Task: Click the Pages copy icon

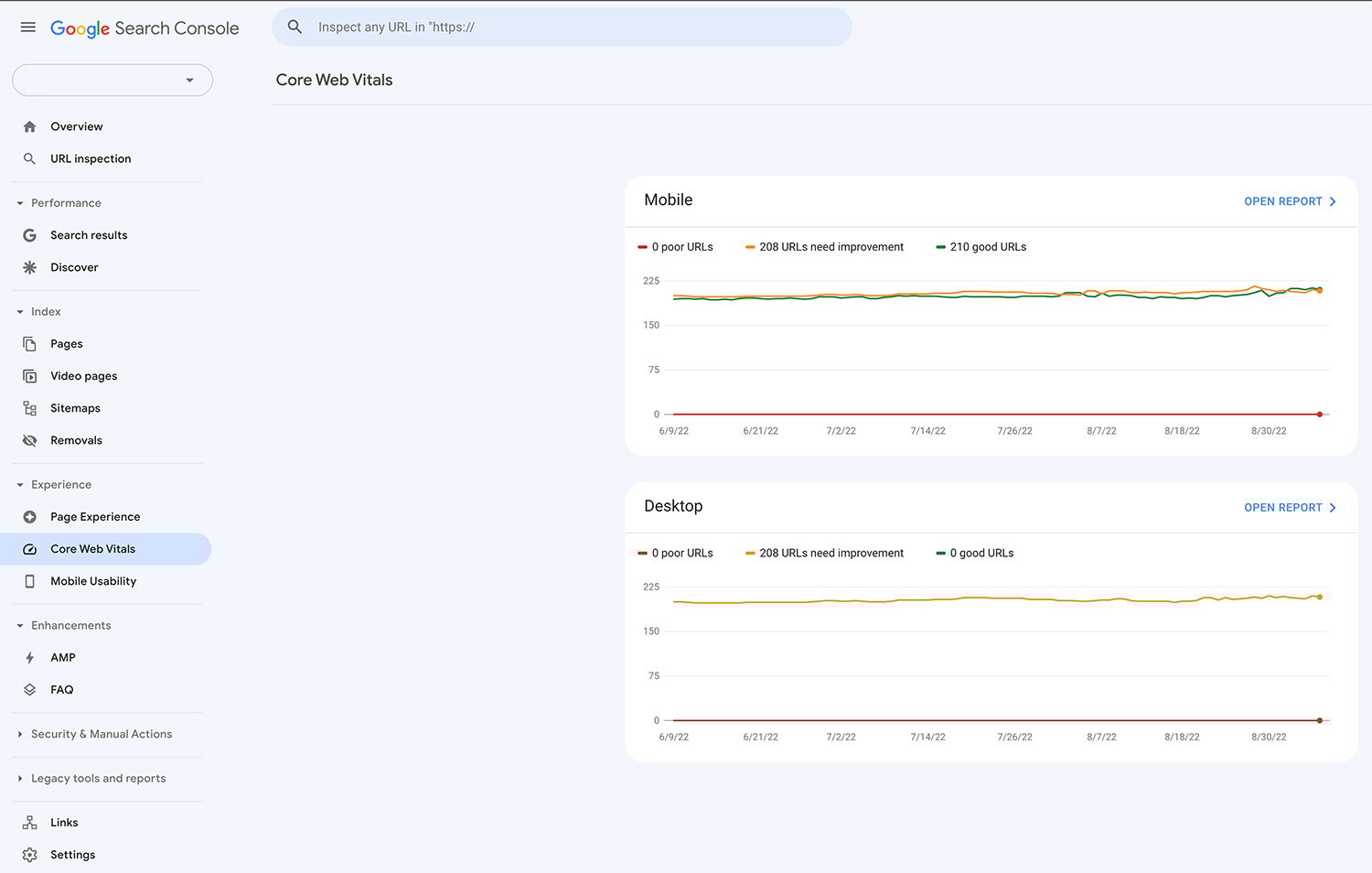Action: point(29,344)
